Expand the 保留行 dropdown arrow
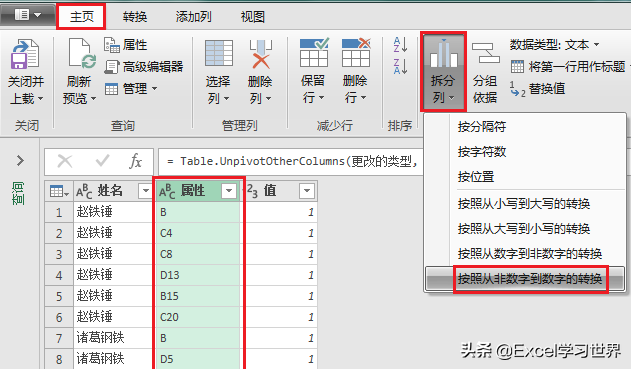The height and width of the screenshot is (369, 631). (x=321, y=98)
